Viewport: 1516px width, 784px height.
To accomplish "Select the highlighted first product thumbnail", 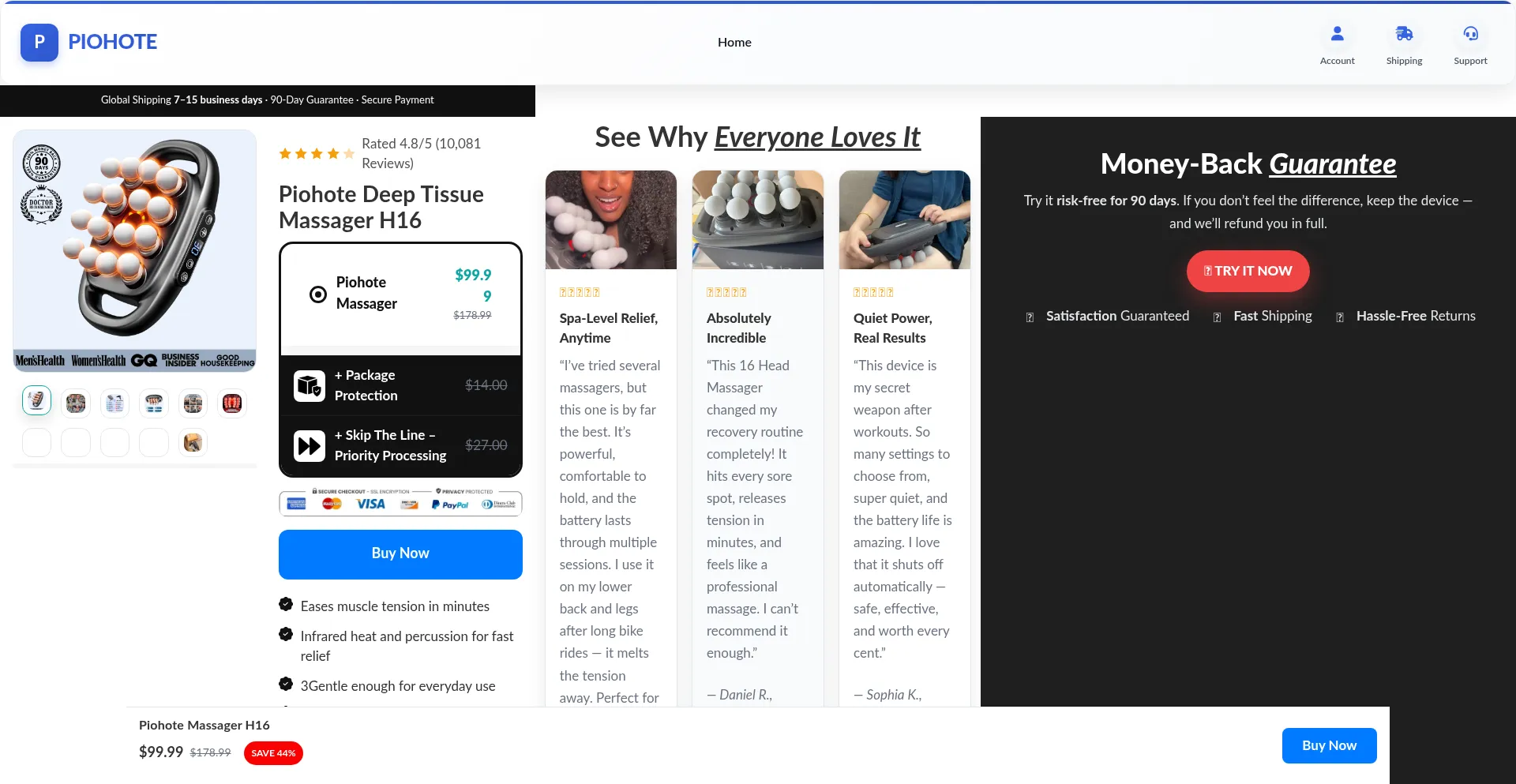I will [x=36, y=401].
